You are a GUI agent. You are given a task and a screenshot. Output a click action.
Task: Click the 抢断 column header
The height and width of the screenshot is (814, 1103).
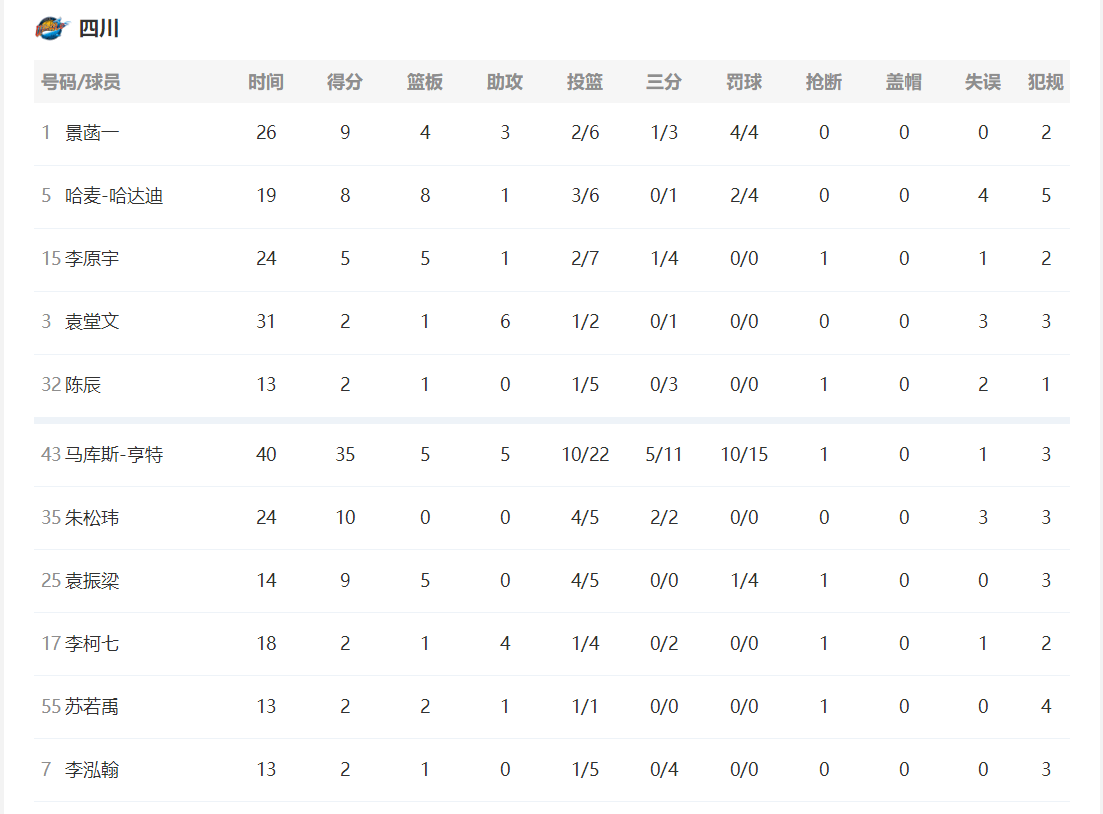tap(824, 82)
